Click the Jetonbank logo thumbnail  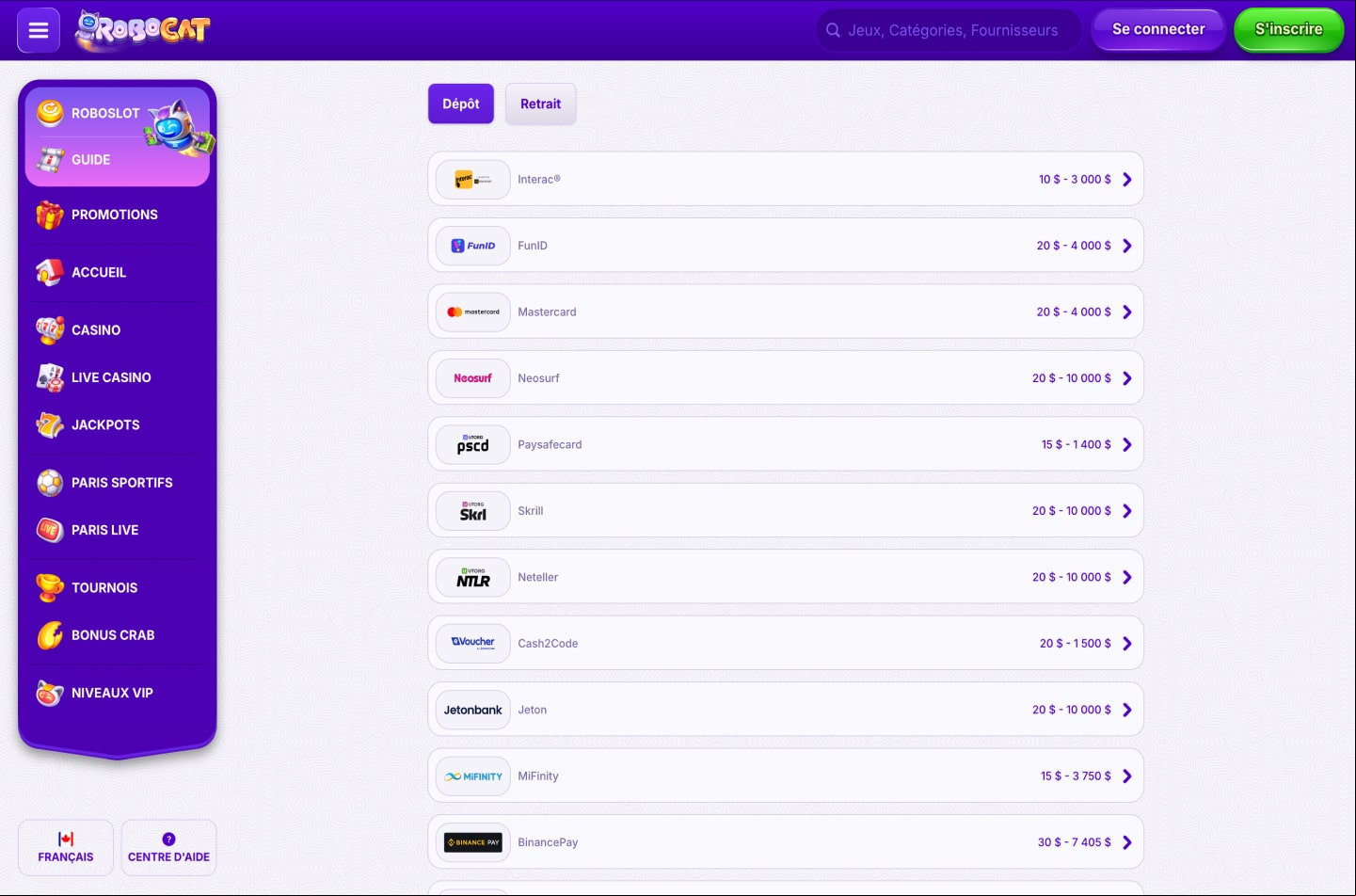point(472,711)
